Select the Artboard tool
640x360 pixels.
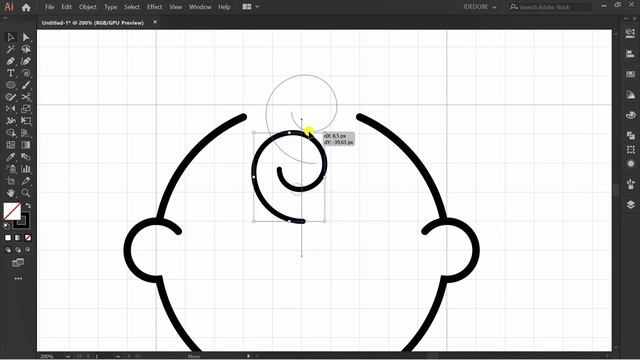(11, 181)
